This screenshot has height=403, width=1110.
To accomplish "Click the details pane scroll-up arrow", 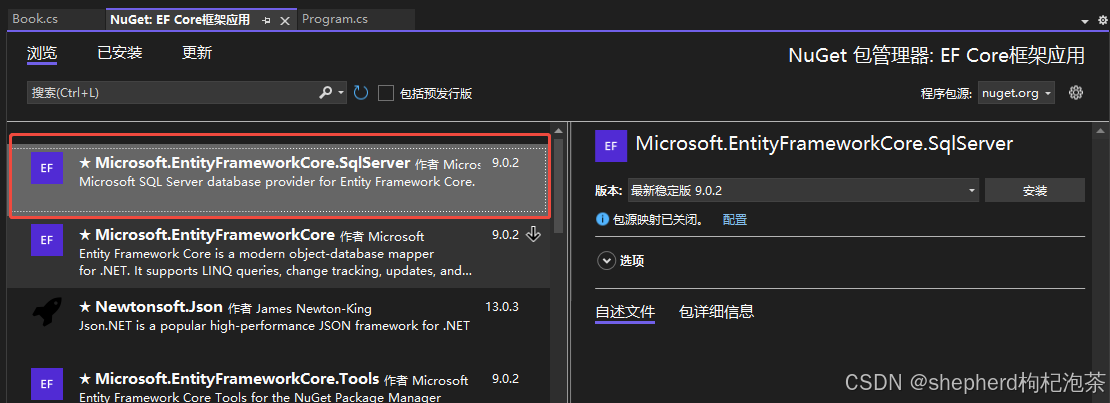I will 1099,131.
